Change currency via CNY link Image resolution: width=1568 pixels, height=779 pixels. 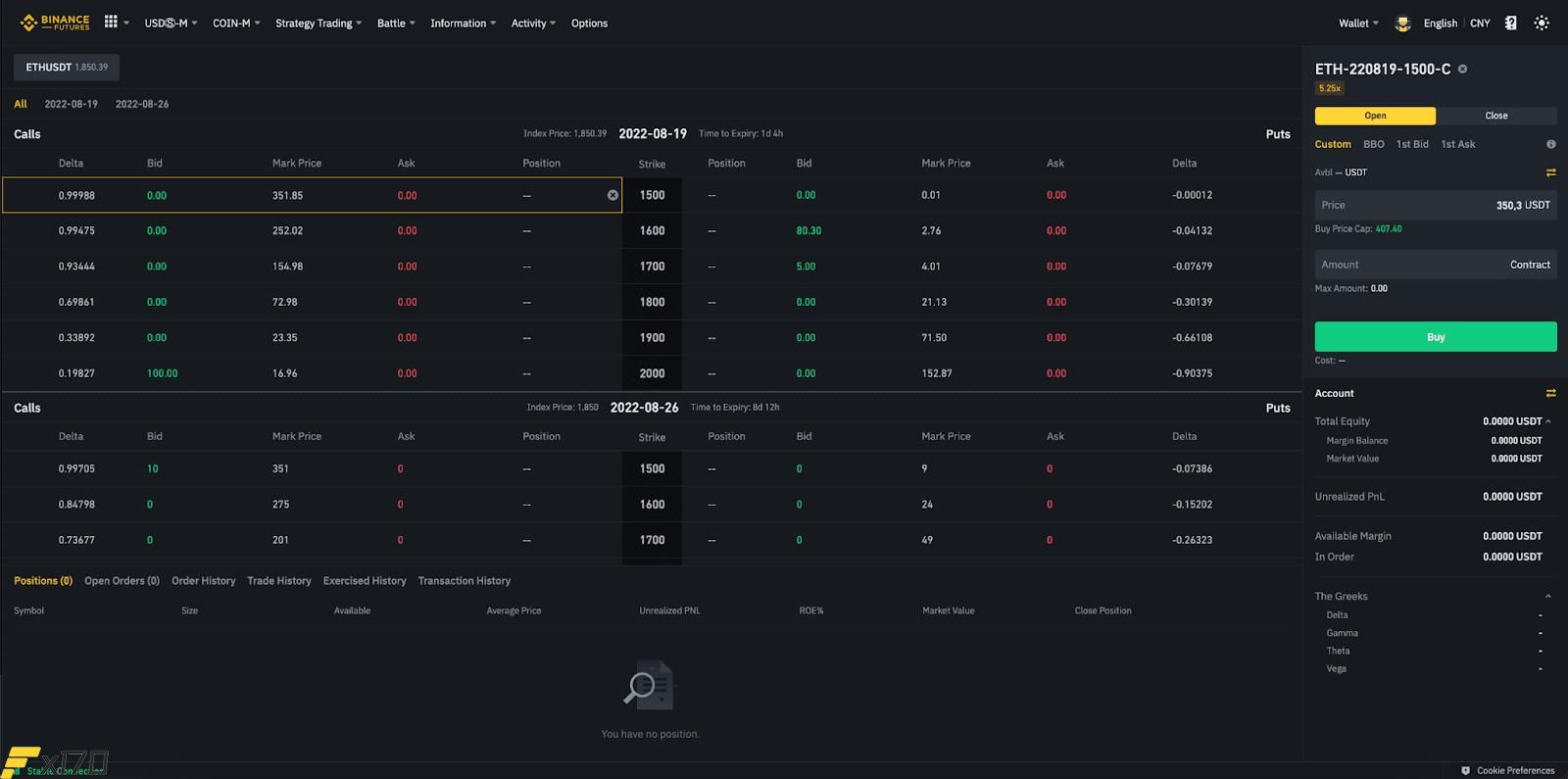1480,24
